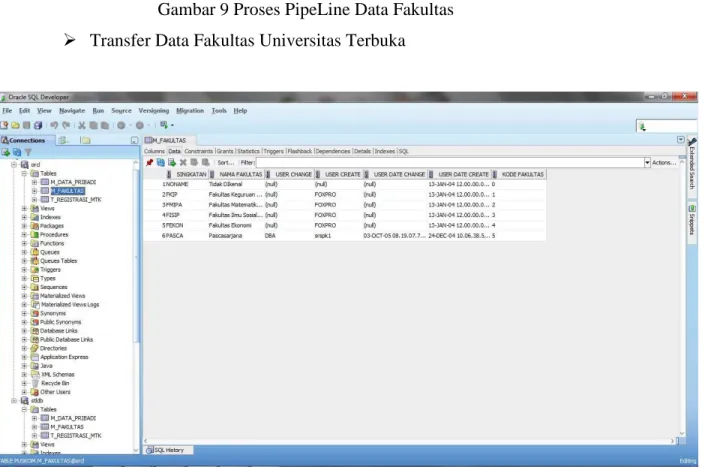
Task: Click the Rollback Changes icon
Action: point(205,163)
